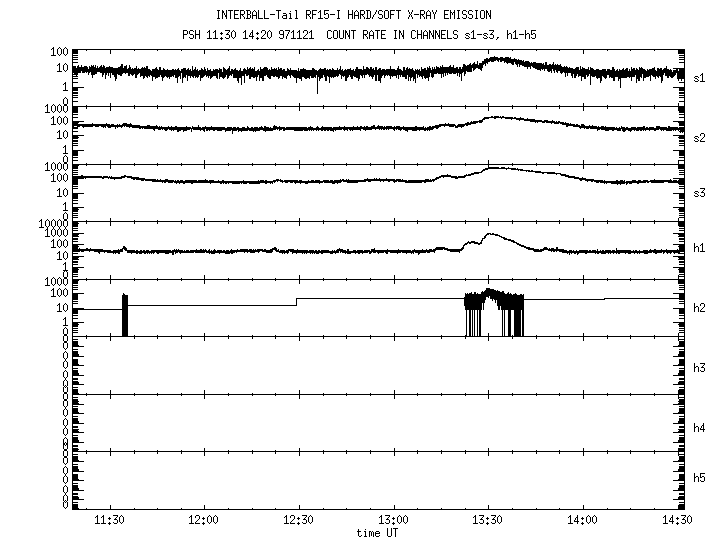Select the s3 channel label
Viewport: 720px width, 550px height.
700,191
